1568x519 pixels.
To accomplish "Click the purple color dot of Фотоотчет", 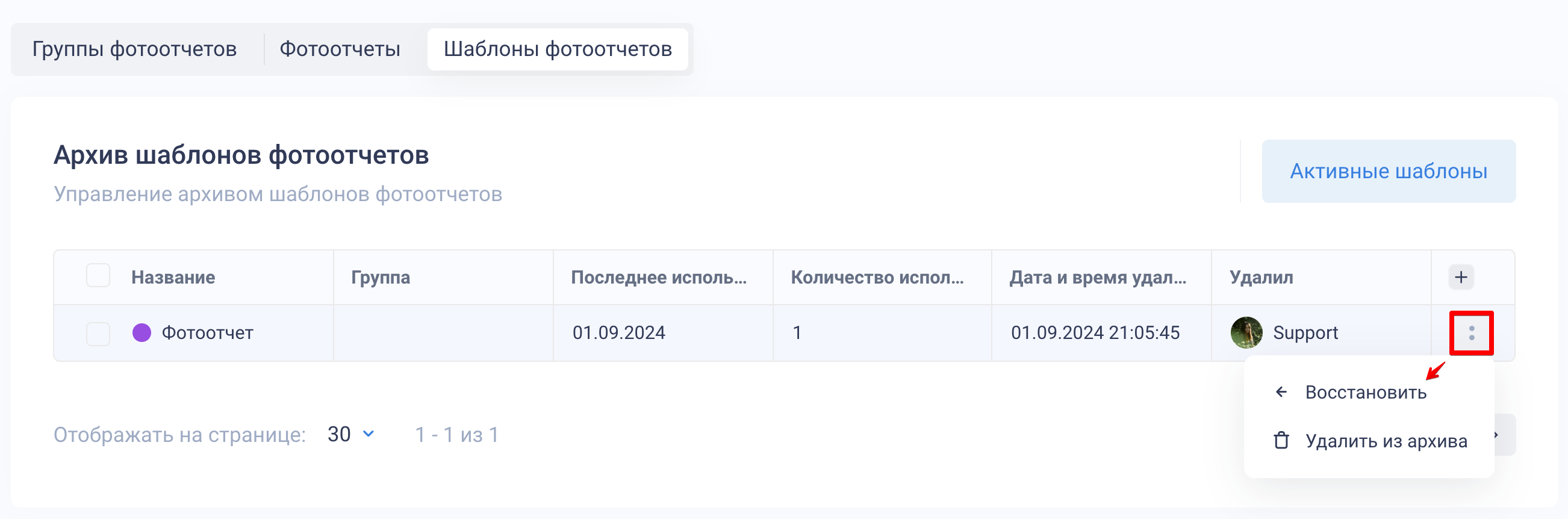I will 142,333.
